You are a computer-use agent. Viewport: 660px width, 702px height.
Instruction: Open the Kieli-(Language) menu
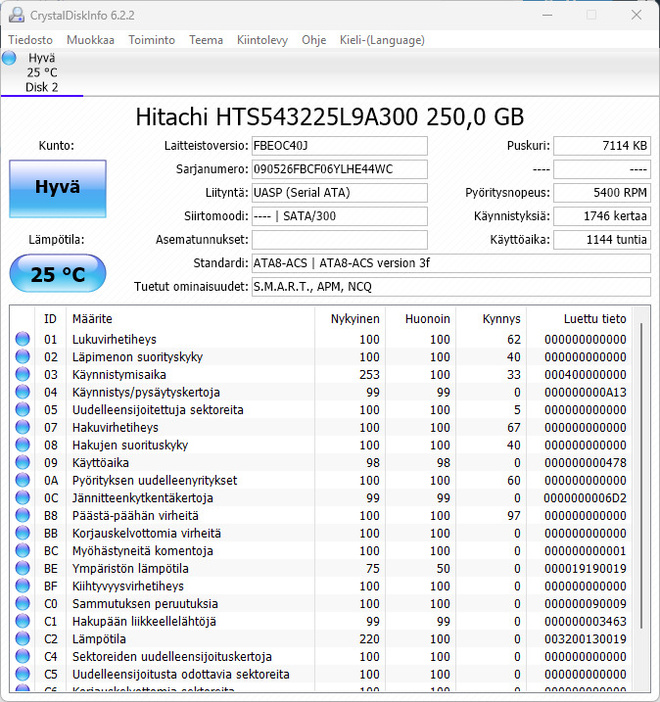tap(382, 40)
